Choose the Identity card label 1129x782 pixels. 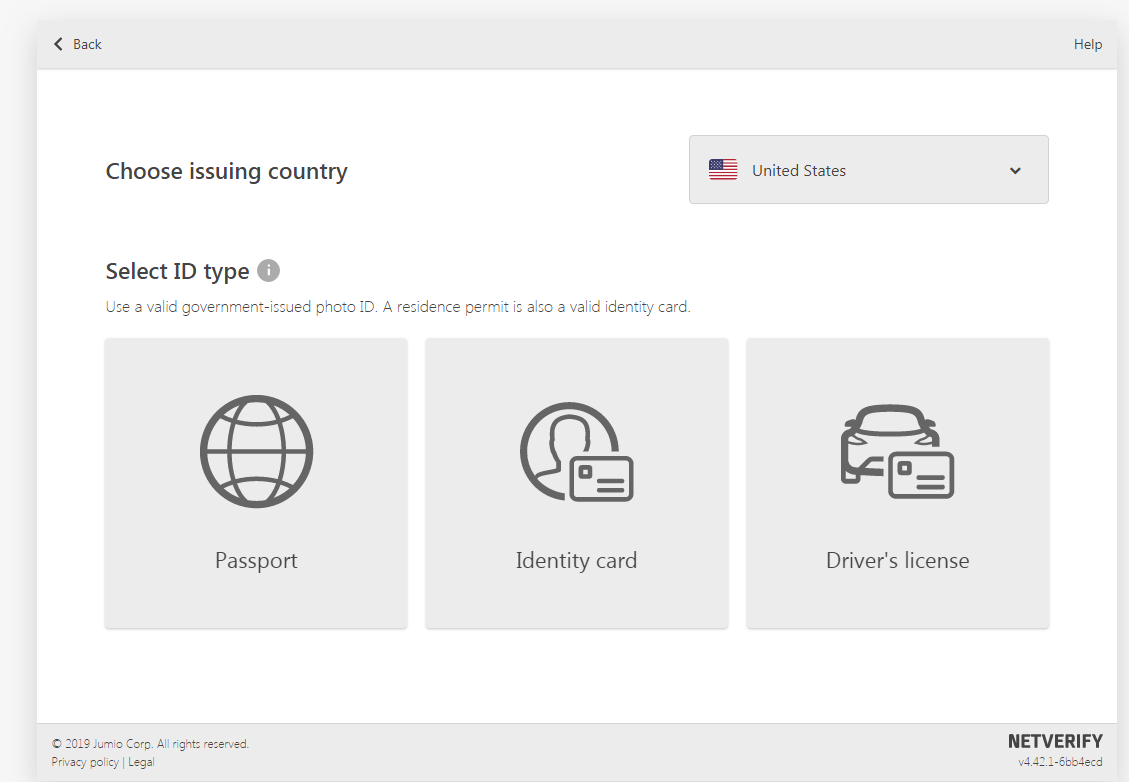576,560
